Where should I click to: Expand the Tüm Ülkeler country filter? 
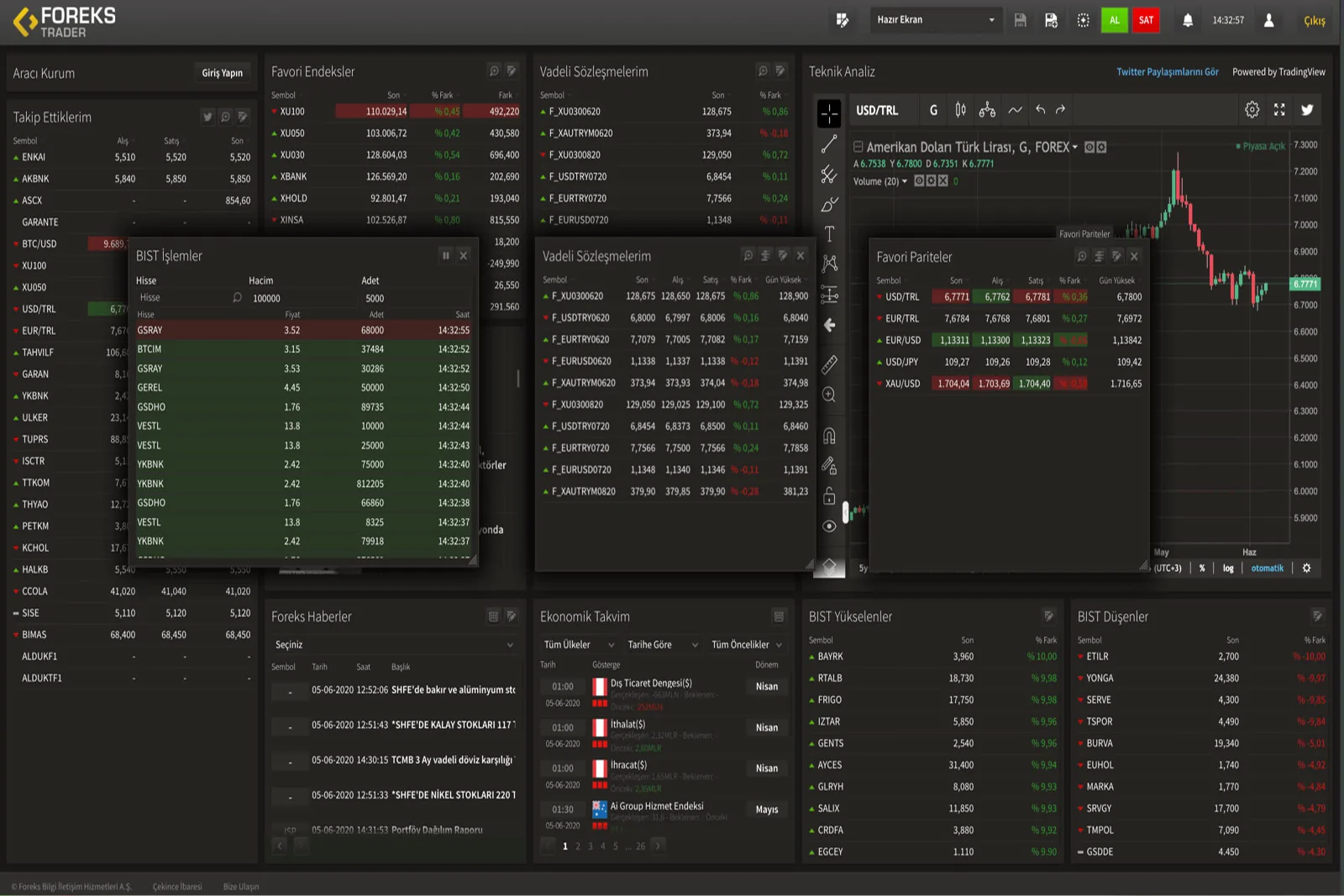[x=579, y=645]
